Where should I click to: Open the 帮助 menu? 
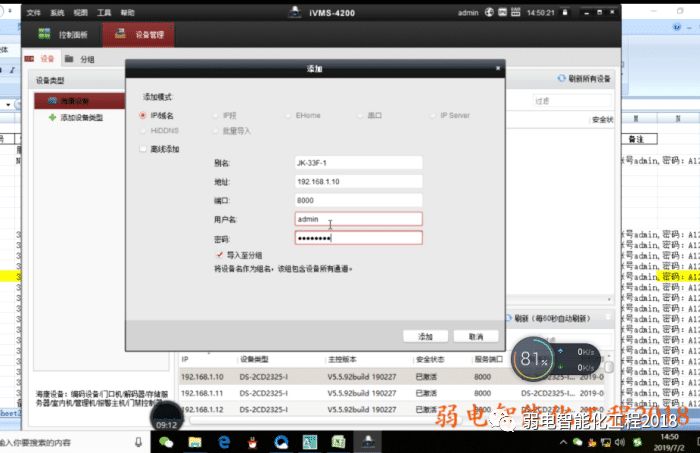[127, 12]
